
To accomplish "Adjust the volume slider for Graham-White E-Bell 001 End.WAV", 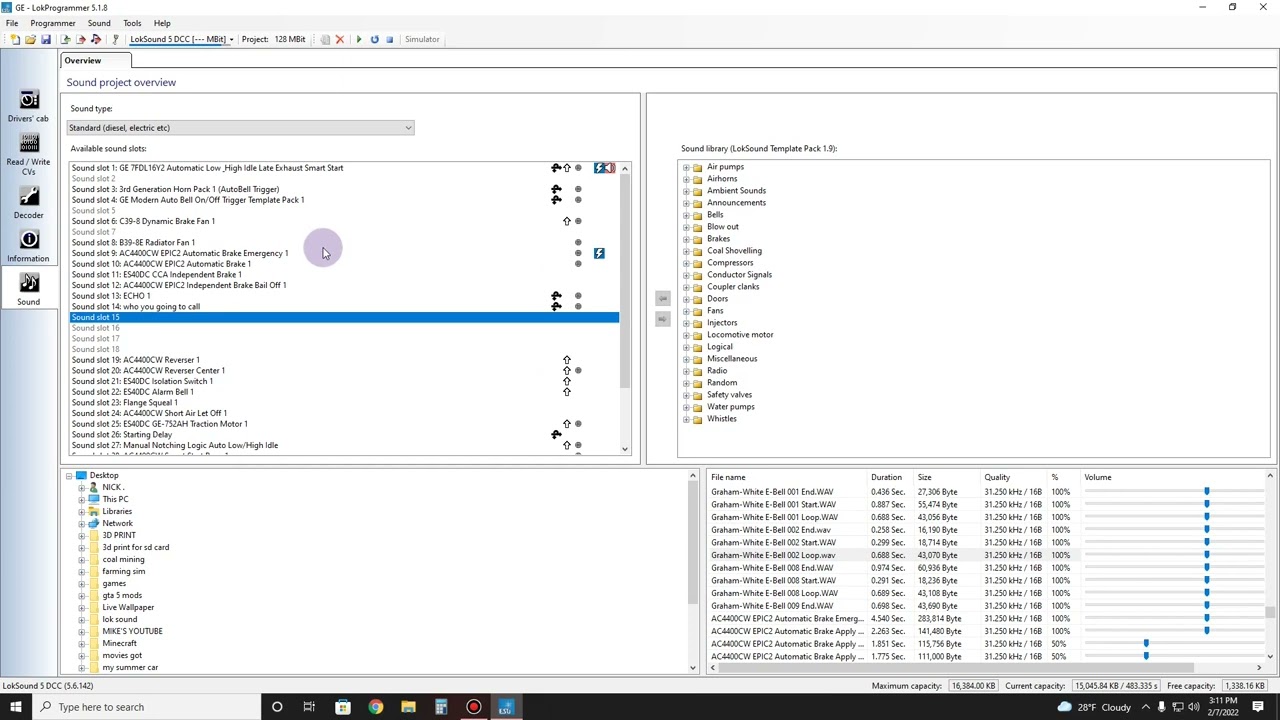I will click(1206, 492).
